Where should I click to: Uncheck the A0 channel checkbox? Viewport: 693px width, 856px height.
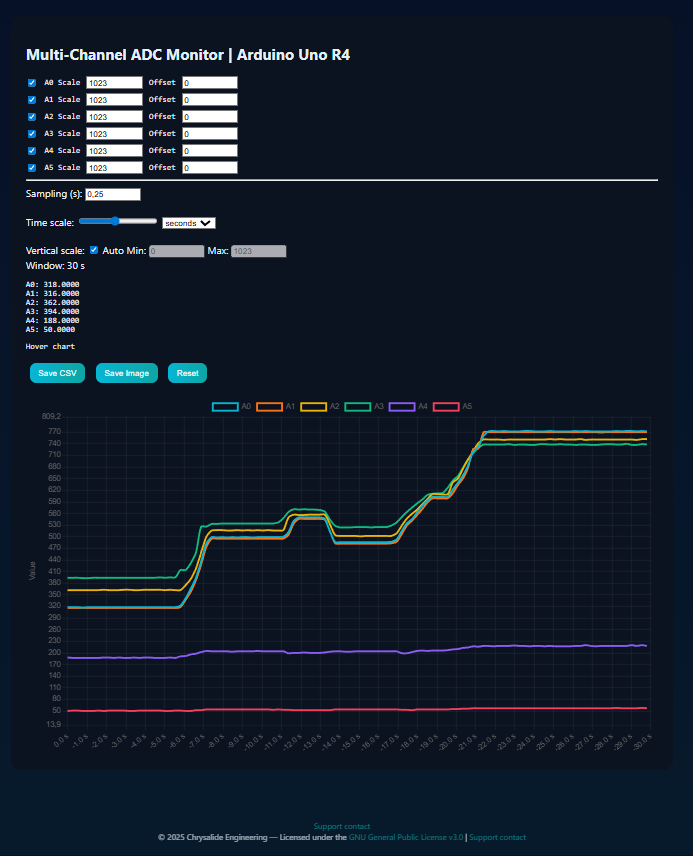click(32, 83)
